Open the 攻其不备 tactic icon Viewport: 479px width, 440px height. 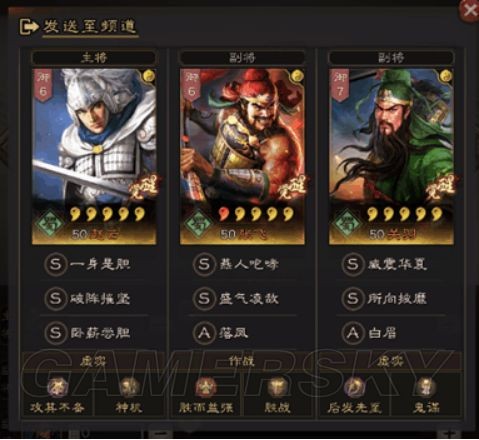pyautogui.click(x=58, y=388)
